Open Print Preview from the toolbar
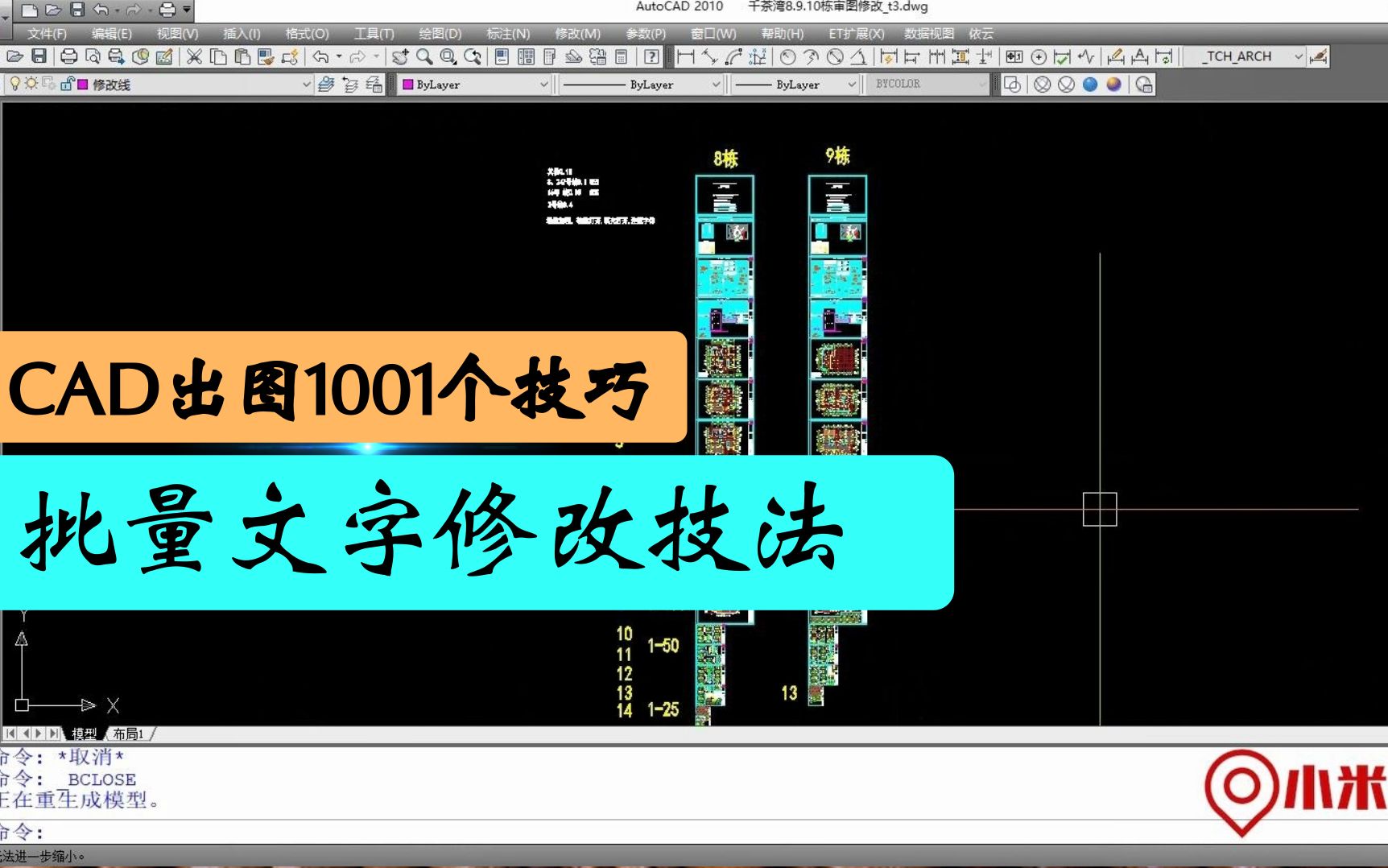The height and width of the screenshot is (868, 1388). pyautogui.click(x=93, y=56)
